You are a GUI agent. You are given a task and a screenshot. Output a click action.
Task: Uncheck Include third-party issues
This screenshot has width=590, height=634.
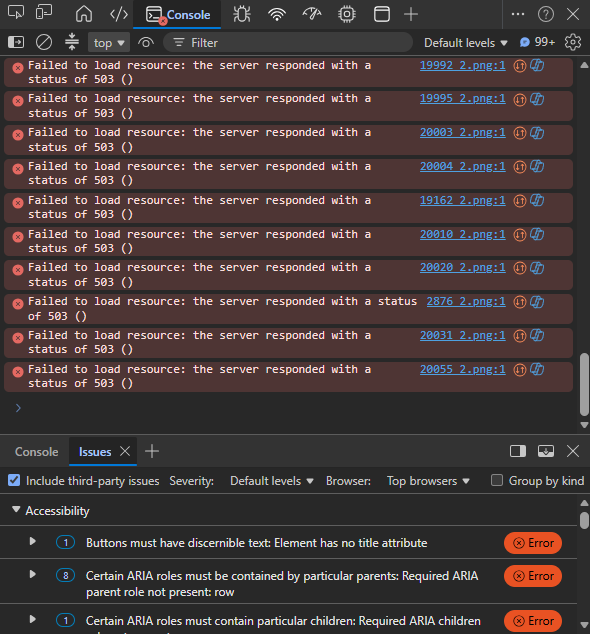[x=14, y=480]
